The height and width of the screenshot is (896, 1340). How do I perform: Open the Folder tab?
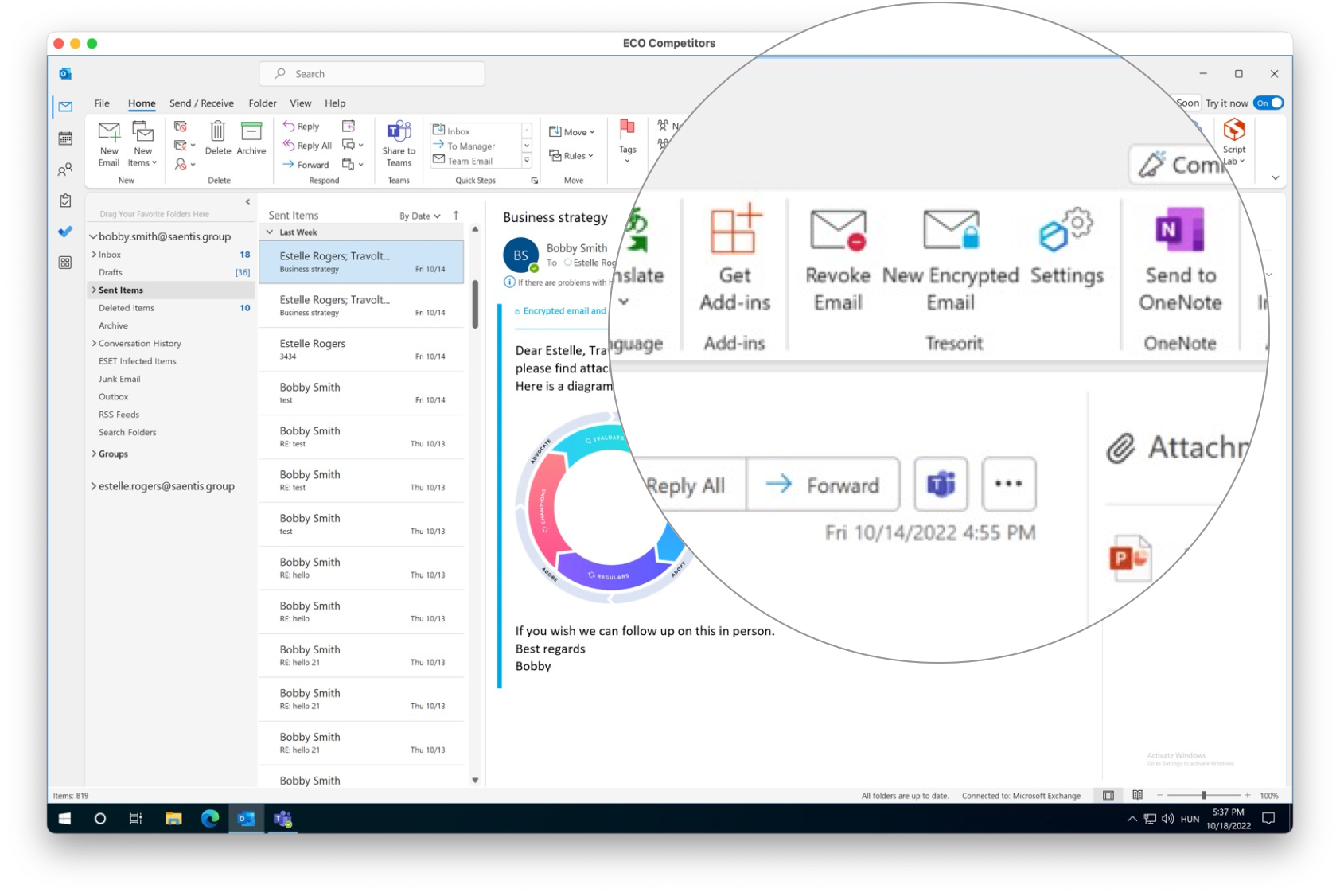click(262, 103)
